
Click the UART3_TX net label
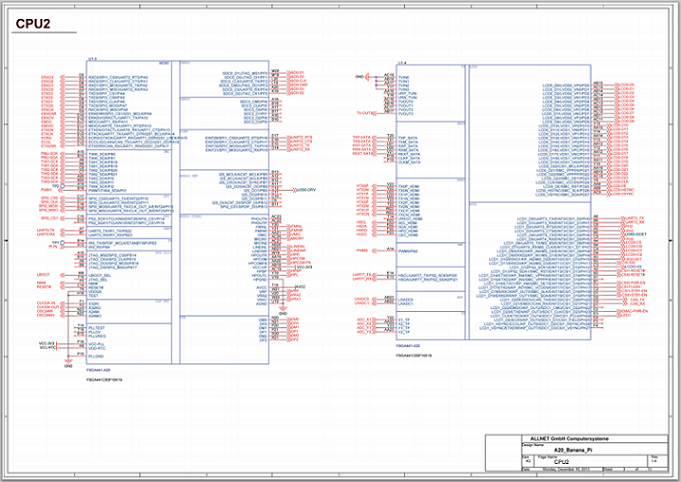point(634,218)
